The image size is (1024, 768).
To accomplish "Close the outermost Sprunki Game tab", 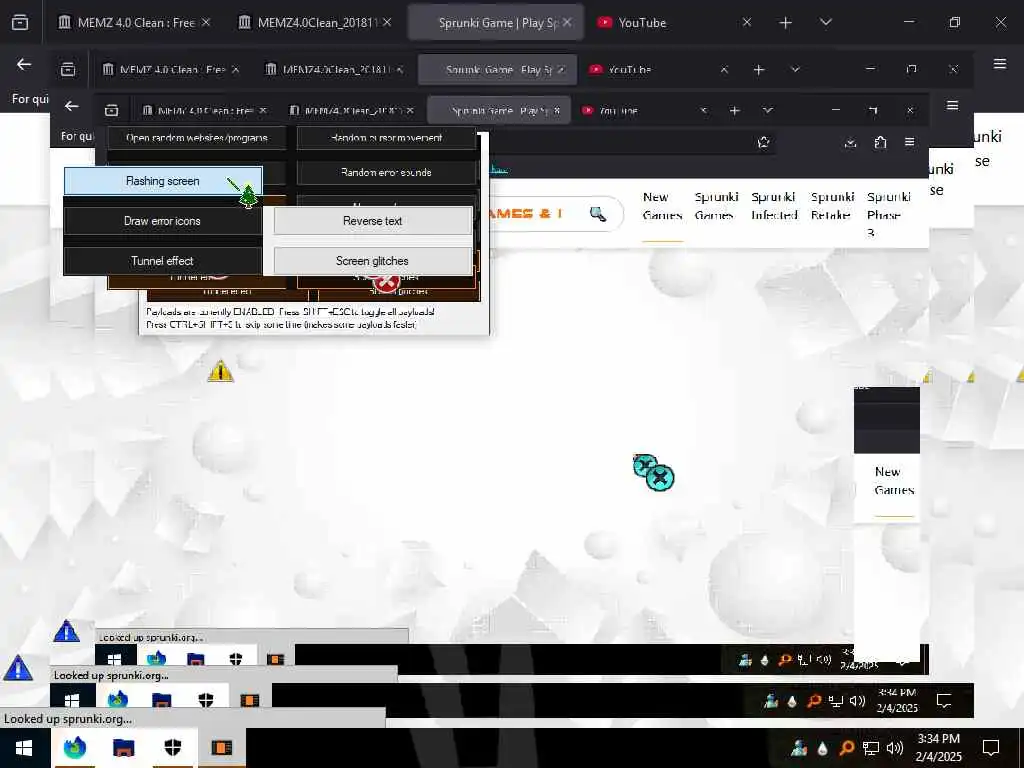I will click(567, 22).
